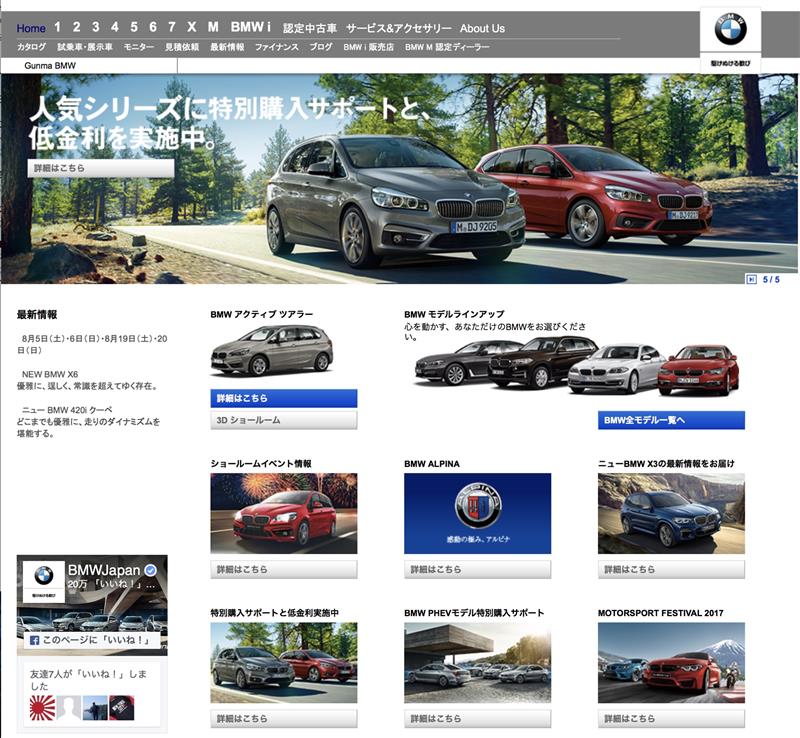The height and width of the screenshot is (738, 800).
Task: Open the 3D ショールーム button
Action: click(284, 420)
